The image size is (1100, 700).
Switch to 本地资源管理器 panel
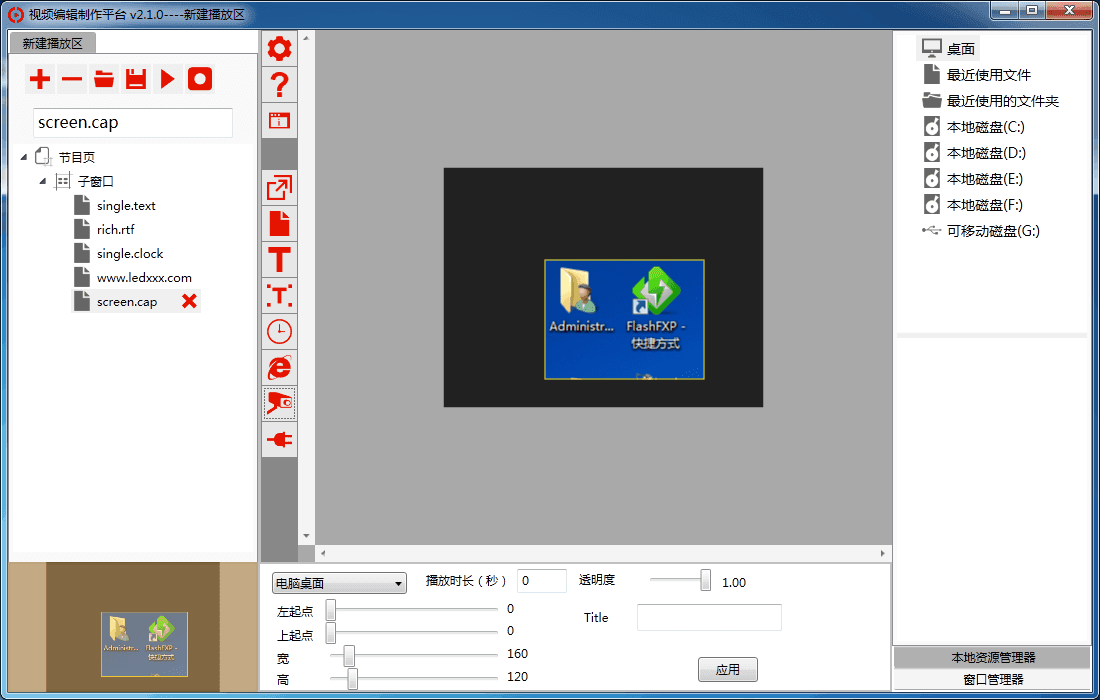(992, 657)
